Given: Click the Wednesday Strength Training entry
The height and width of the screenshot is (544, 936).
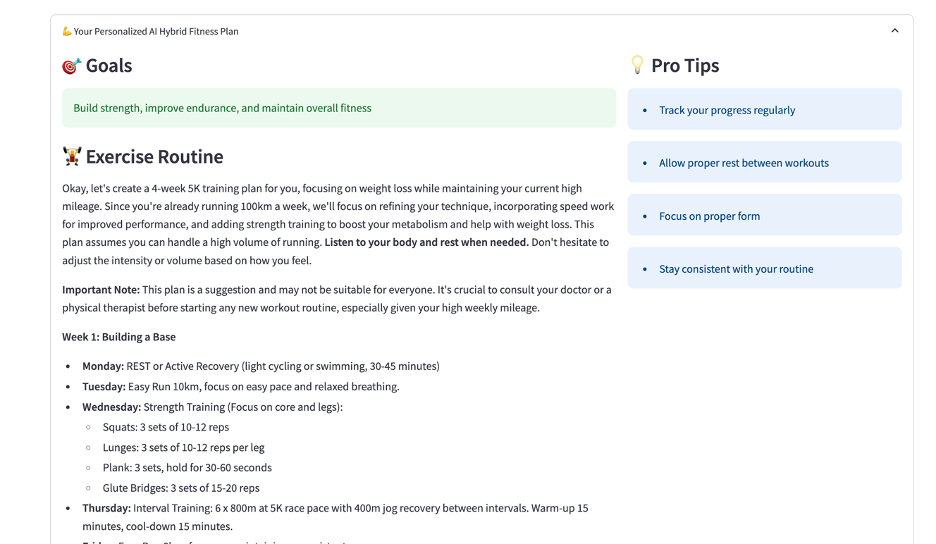Looking at the screenshot, I should [212, 407].
